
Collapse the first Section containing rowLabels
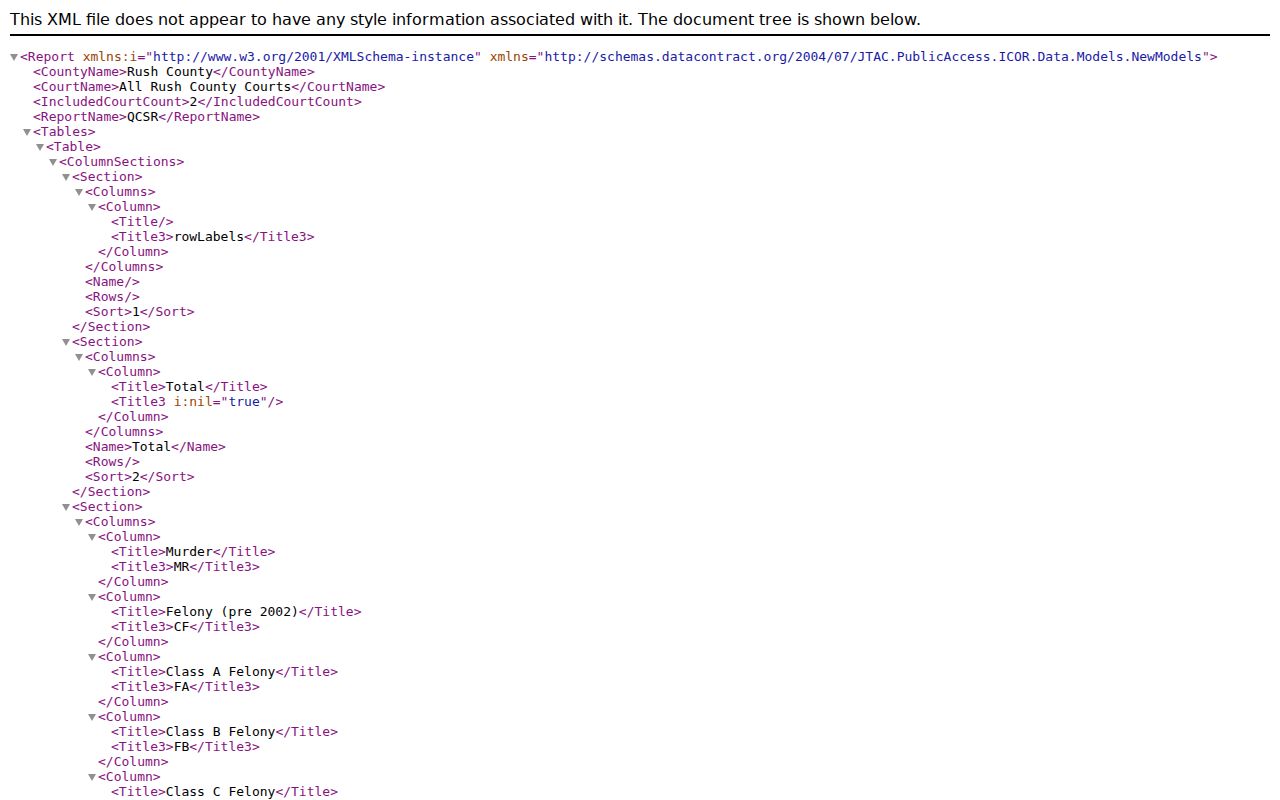tap(66, 177)
